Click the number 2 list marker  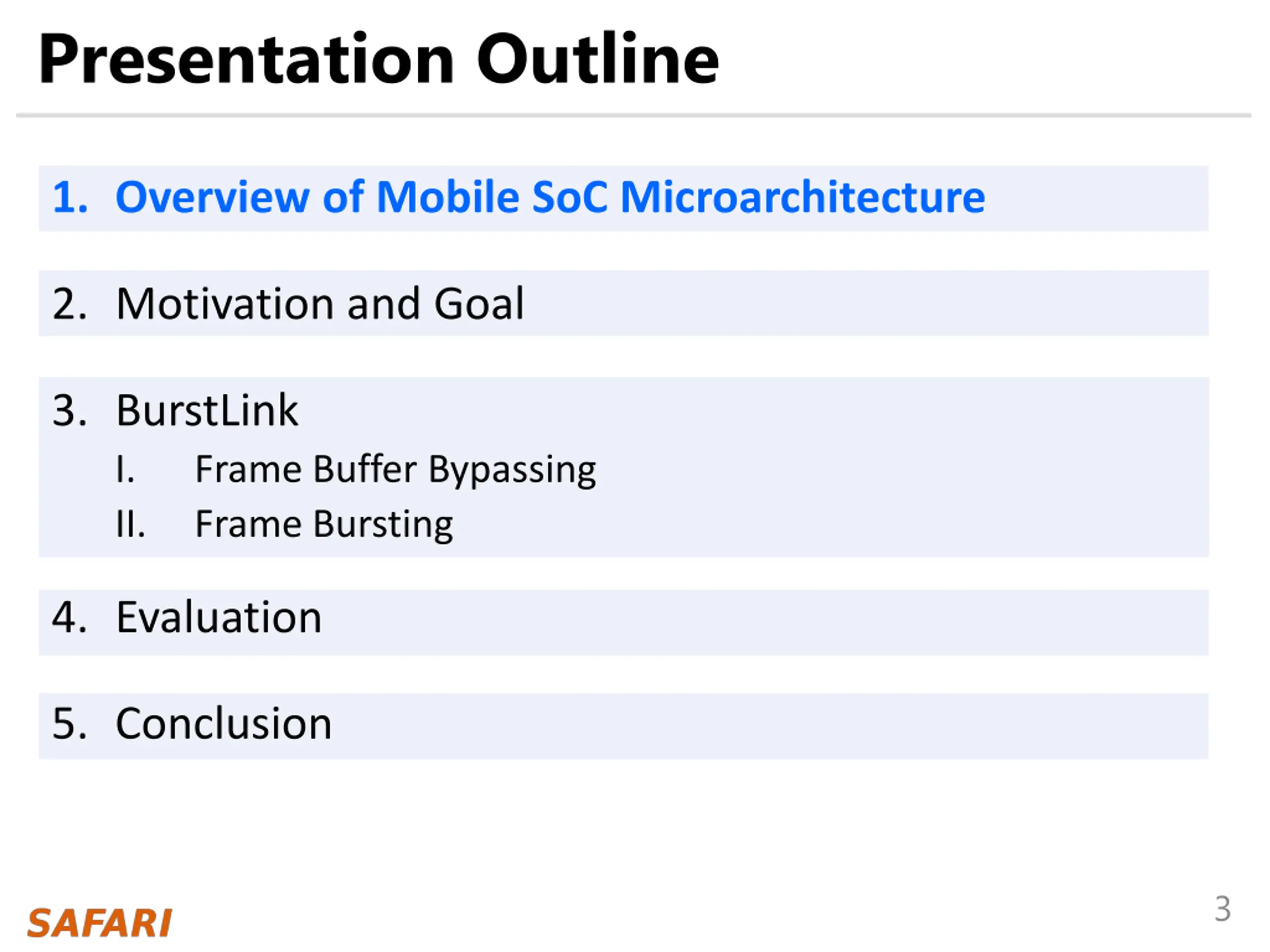click(70, 304)
